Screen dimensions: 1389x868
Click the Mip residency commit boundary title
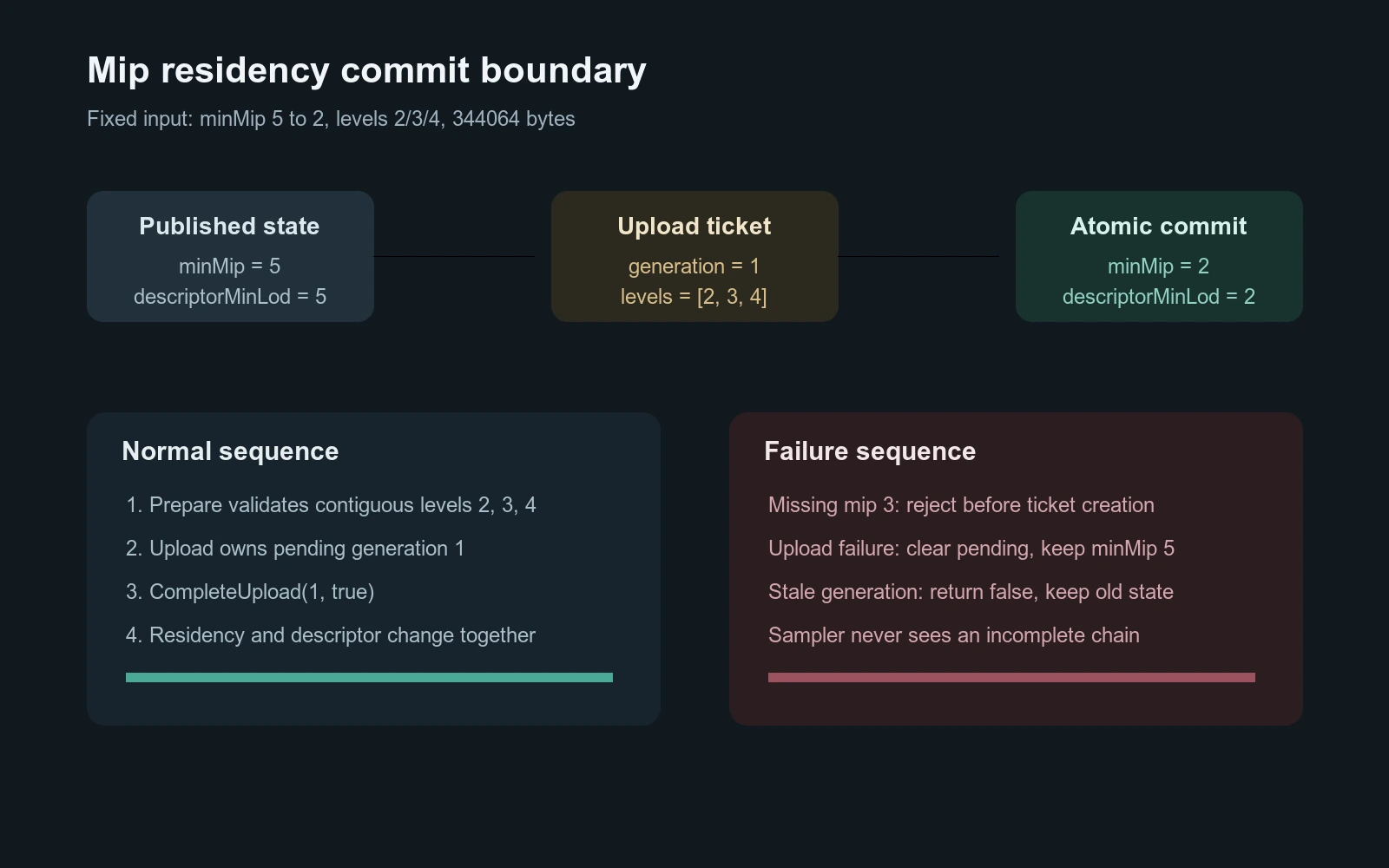(x=366, y=70)
